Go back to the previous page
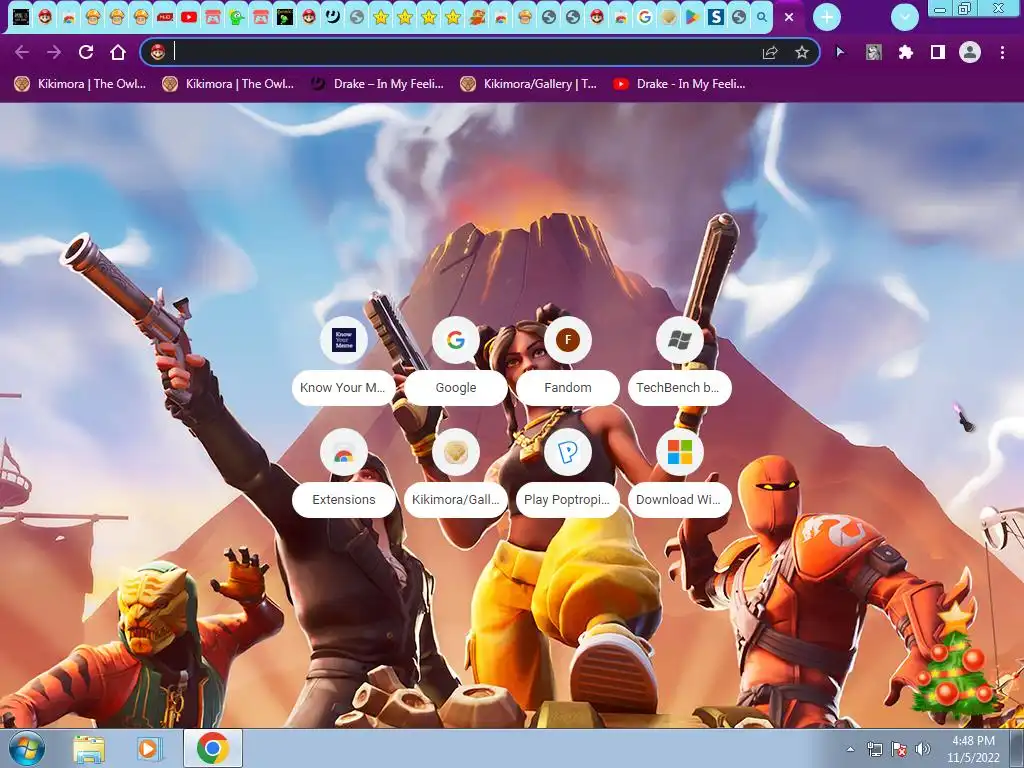Image resolution: width=1024 pixels, height=768 pixels. coord(22,52)
